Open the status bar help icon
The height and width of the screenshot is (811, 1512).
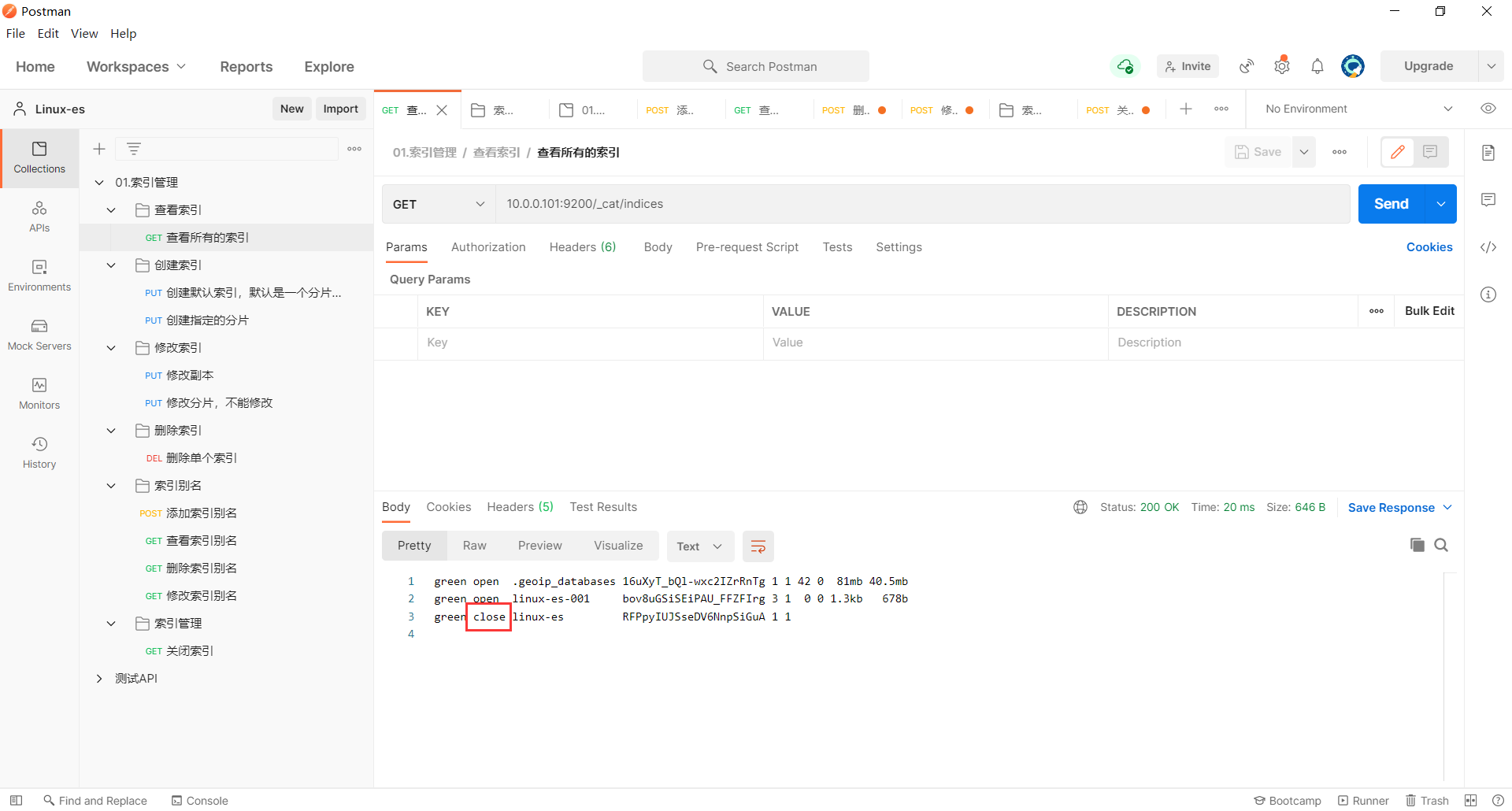[x=1498, y=801]
